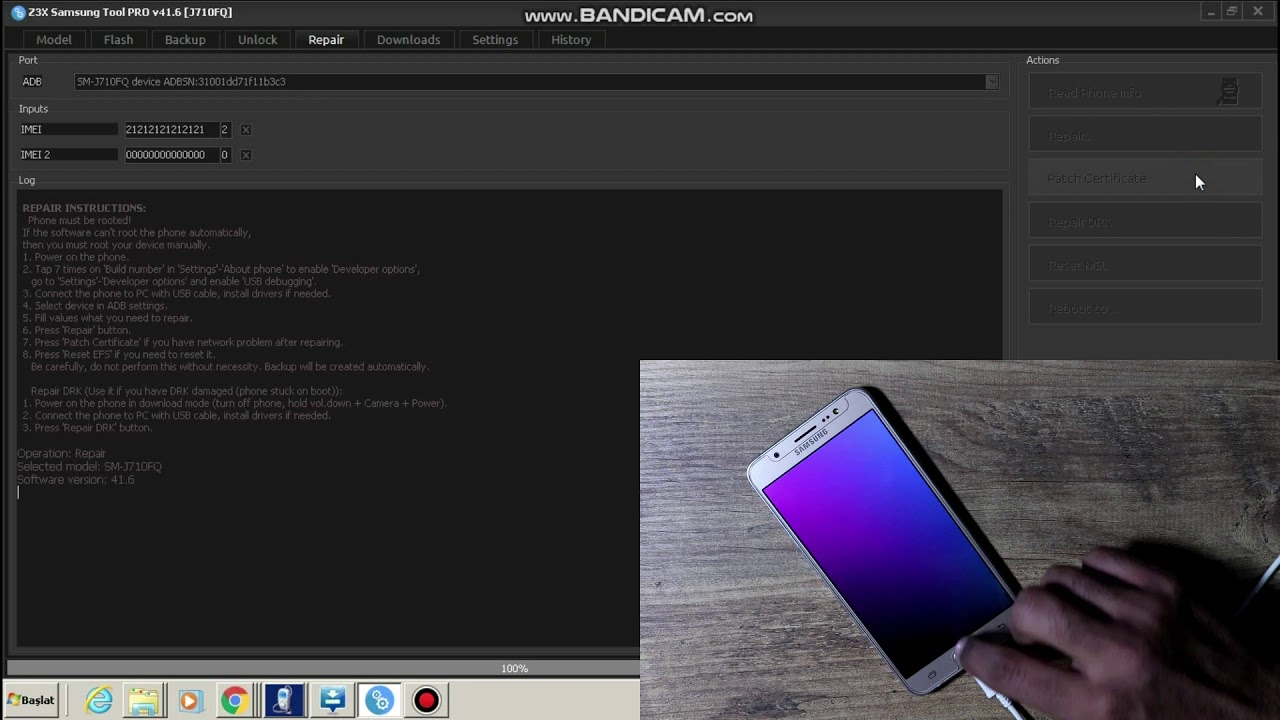Click 'Software version: 41.6' log line
1280x720 pixels.
tap(75, 480)
